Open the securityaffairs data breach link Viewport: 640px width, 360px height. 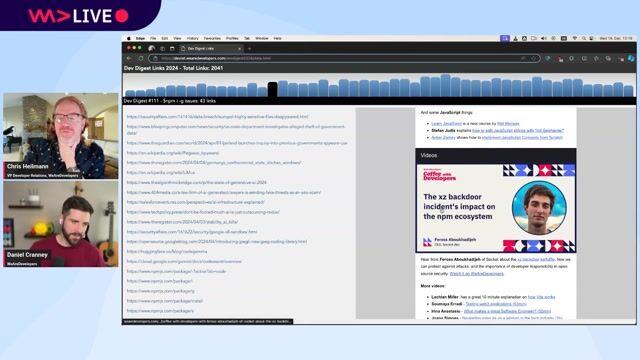point(218,117)
